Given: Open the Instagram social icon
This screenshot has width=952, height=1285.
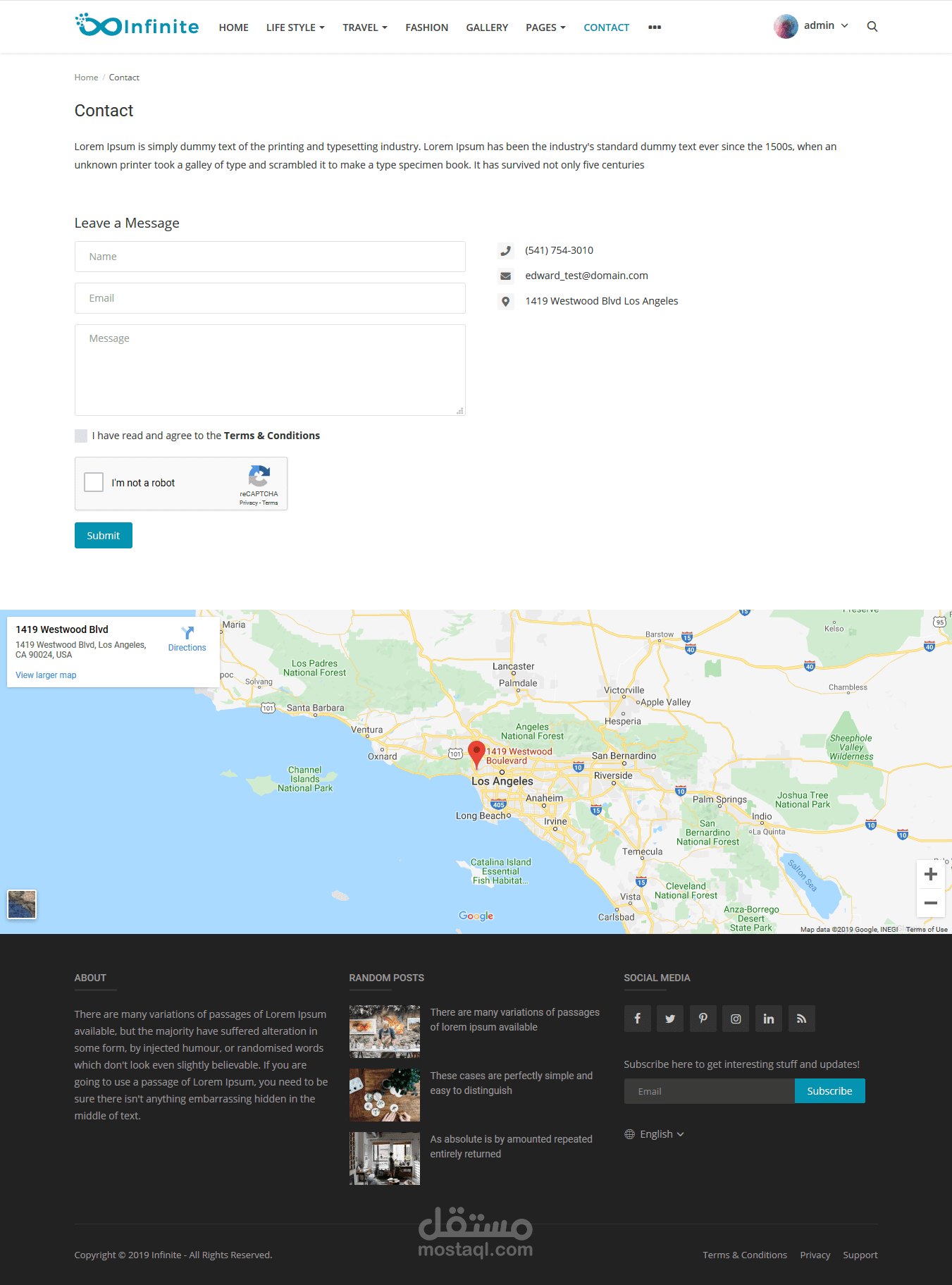Looking at the screenshot, I should 736,1019.
